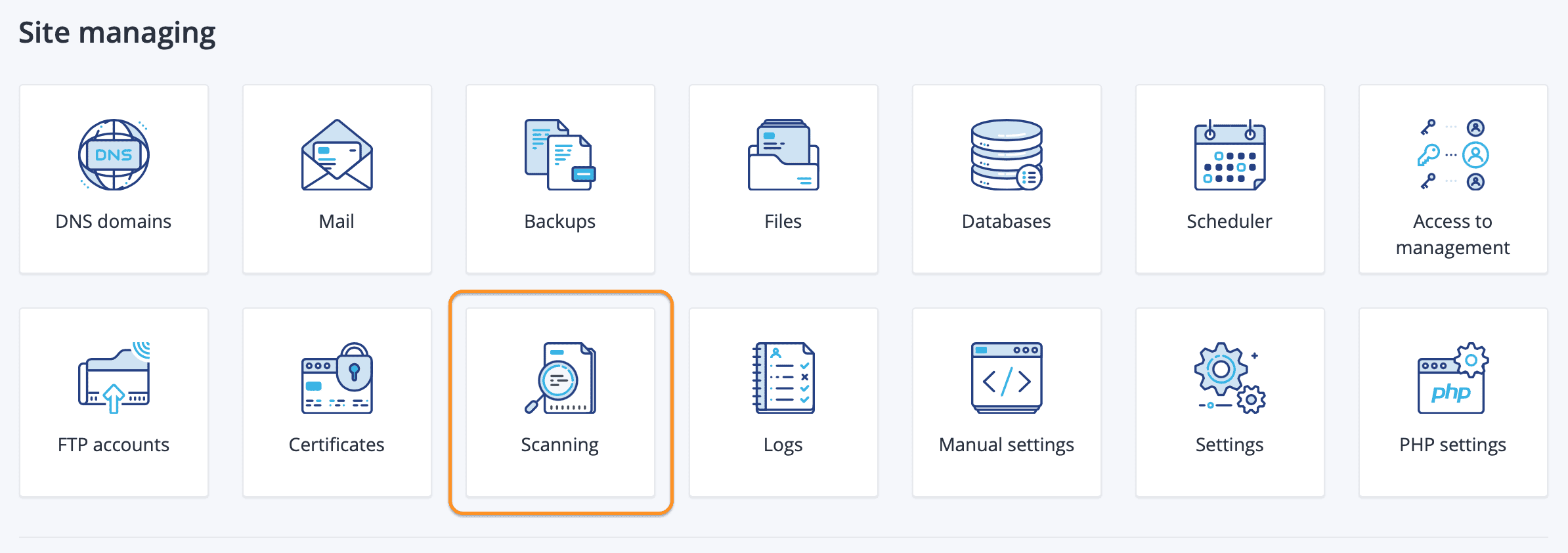Click the PHP settings icon
1568x553 pixels.
click(1453, 378)
